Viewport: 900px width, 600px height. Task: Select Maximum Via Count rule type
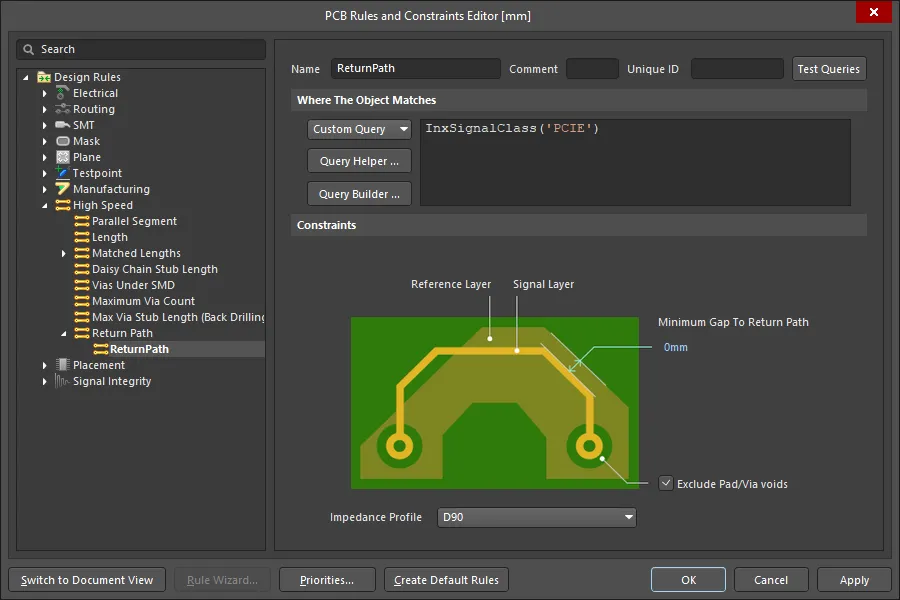click(143, 301)
